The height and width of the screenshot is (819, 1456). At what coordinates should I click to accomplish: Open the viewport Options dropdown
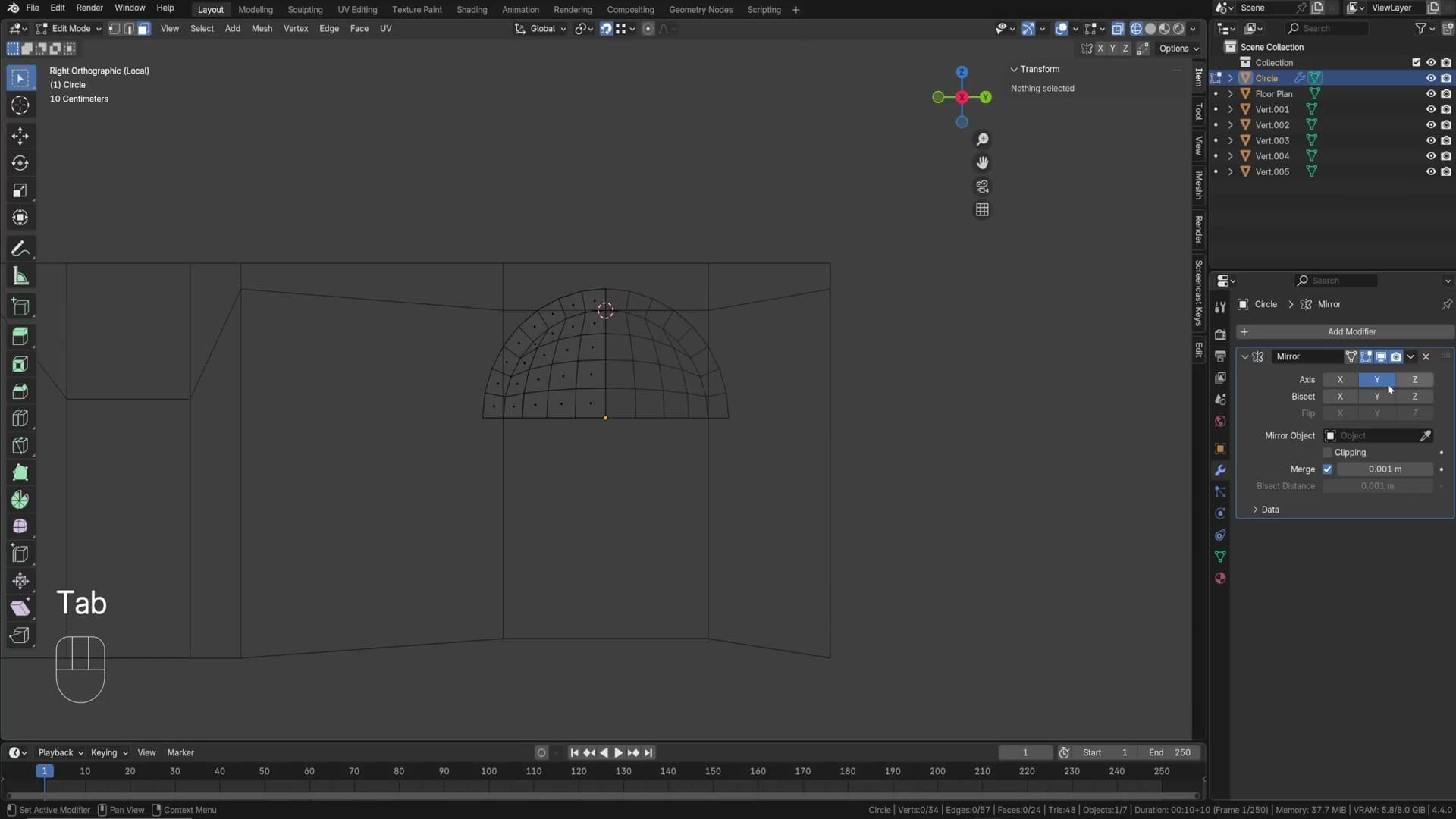coord(1179,49)
